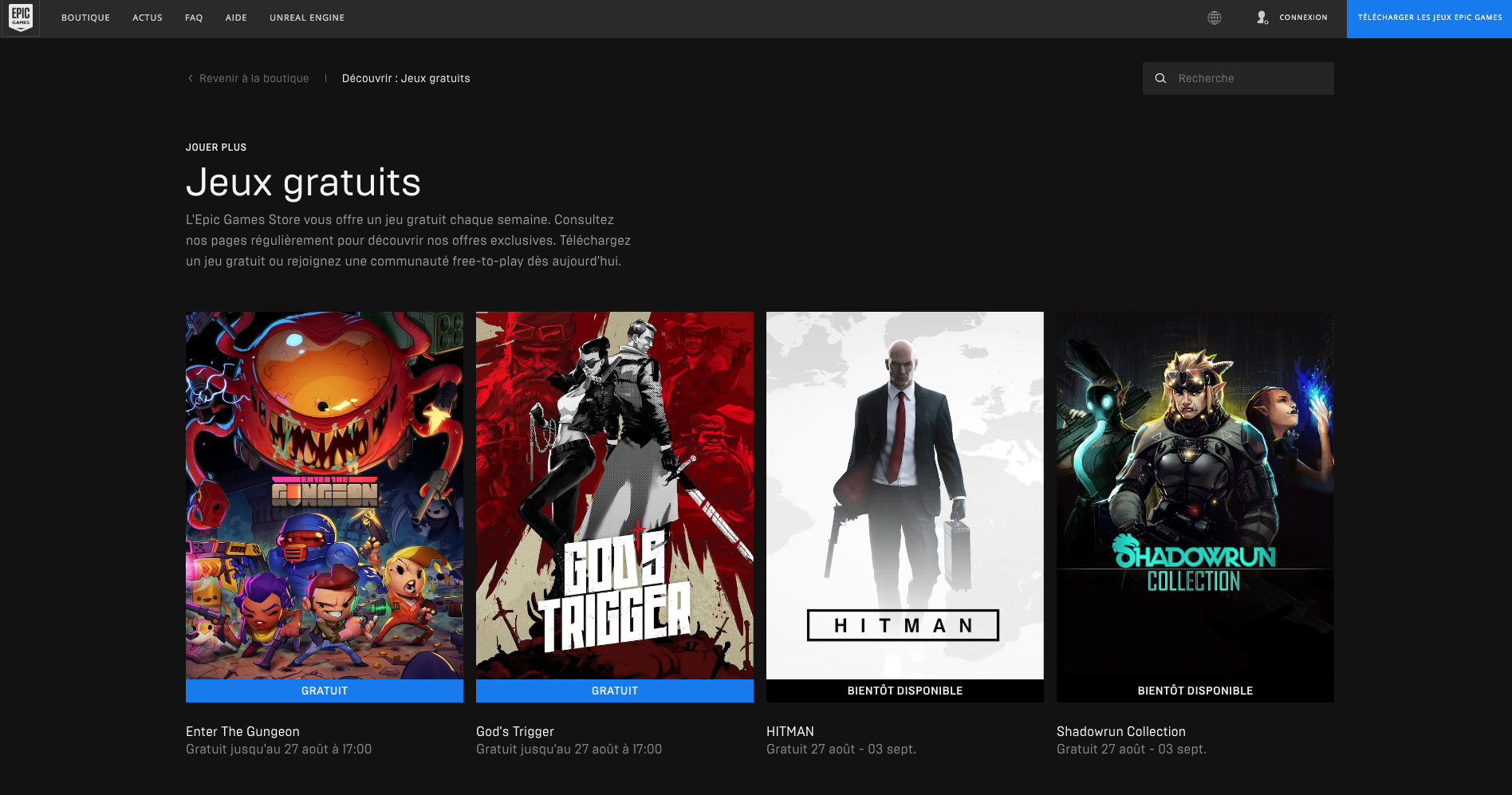Open the Actus menu item

[x=148, y=18]
